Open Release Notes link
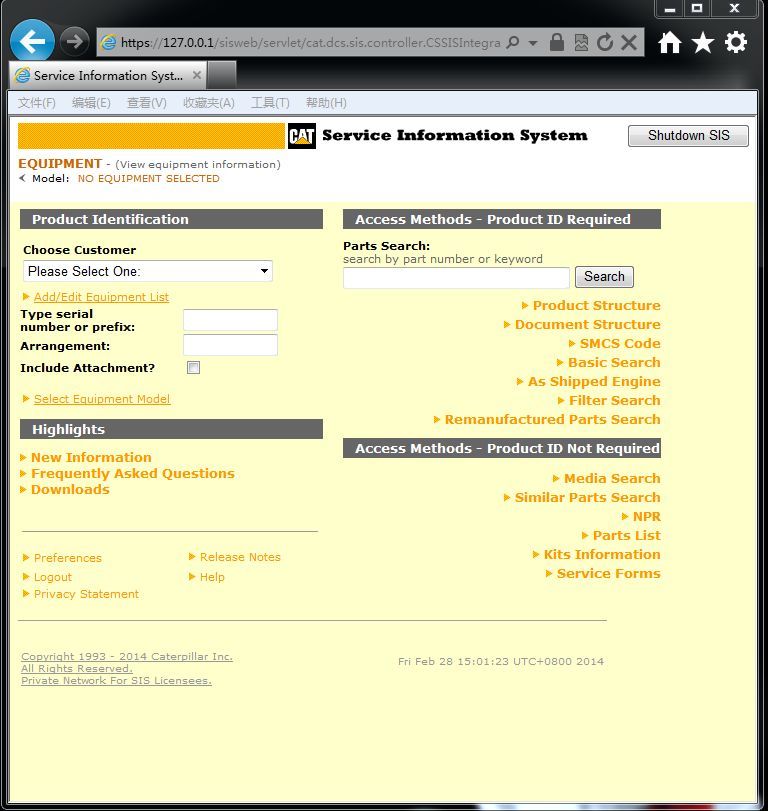This screenshot has height=811, width=768. (240, 557)
